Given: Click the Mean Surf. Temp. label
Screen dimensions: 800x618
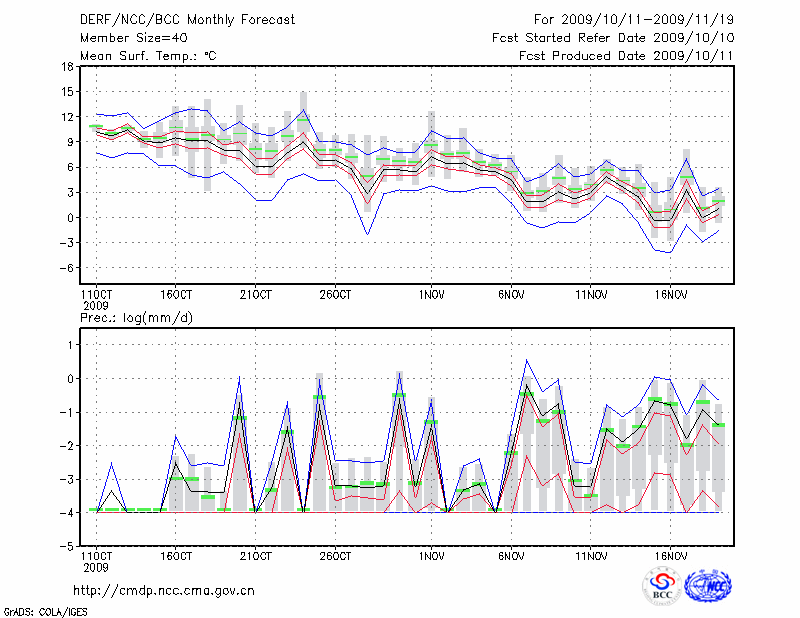Looking at the screenshot, I should [148, 56].
